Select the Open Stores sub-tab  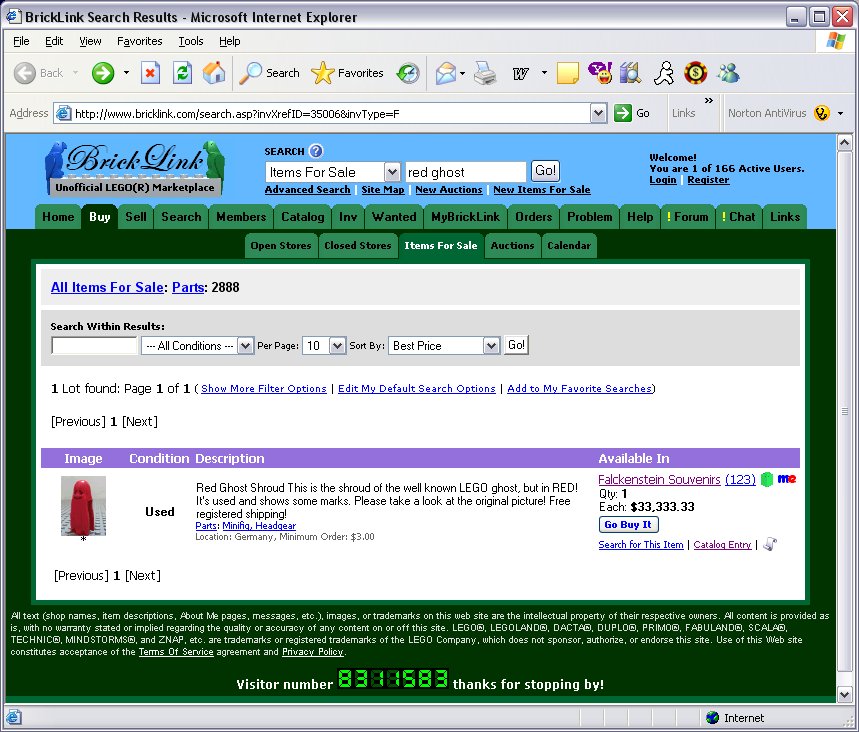(x=281, y=245)
